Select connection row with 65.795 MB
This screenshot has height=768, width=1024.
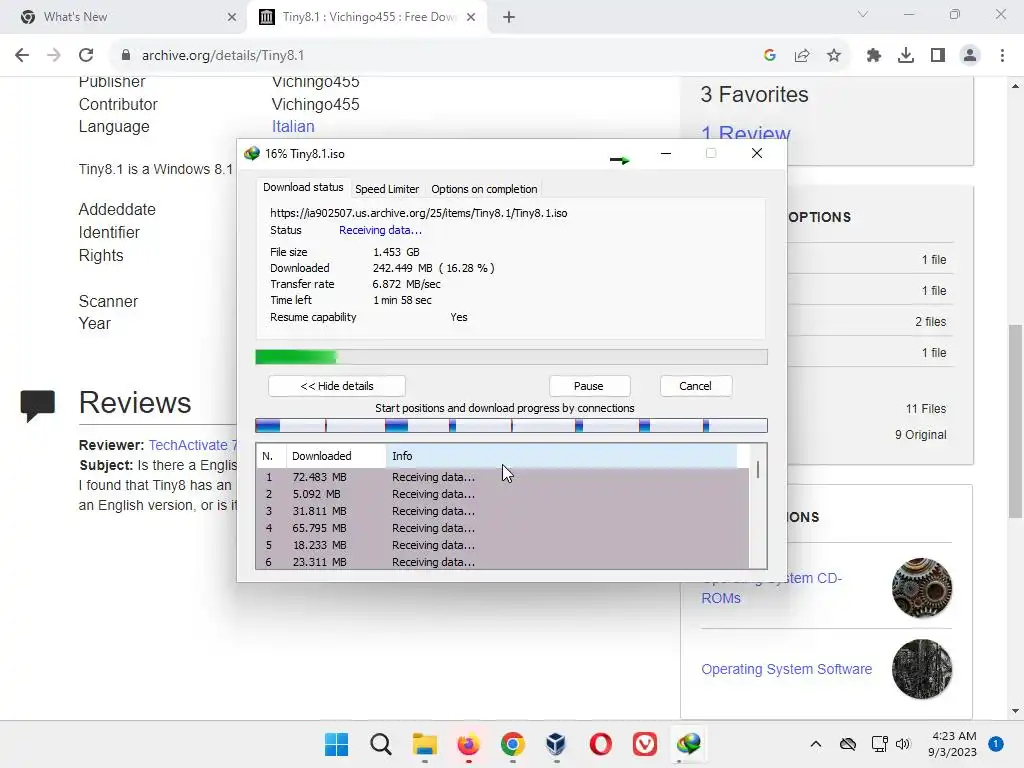coord(502,528)
